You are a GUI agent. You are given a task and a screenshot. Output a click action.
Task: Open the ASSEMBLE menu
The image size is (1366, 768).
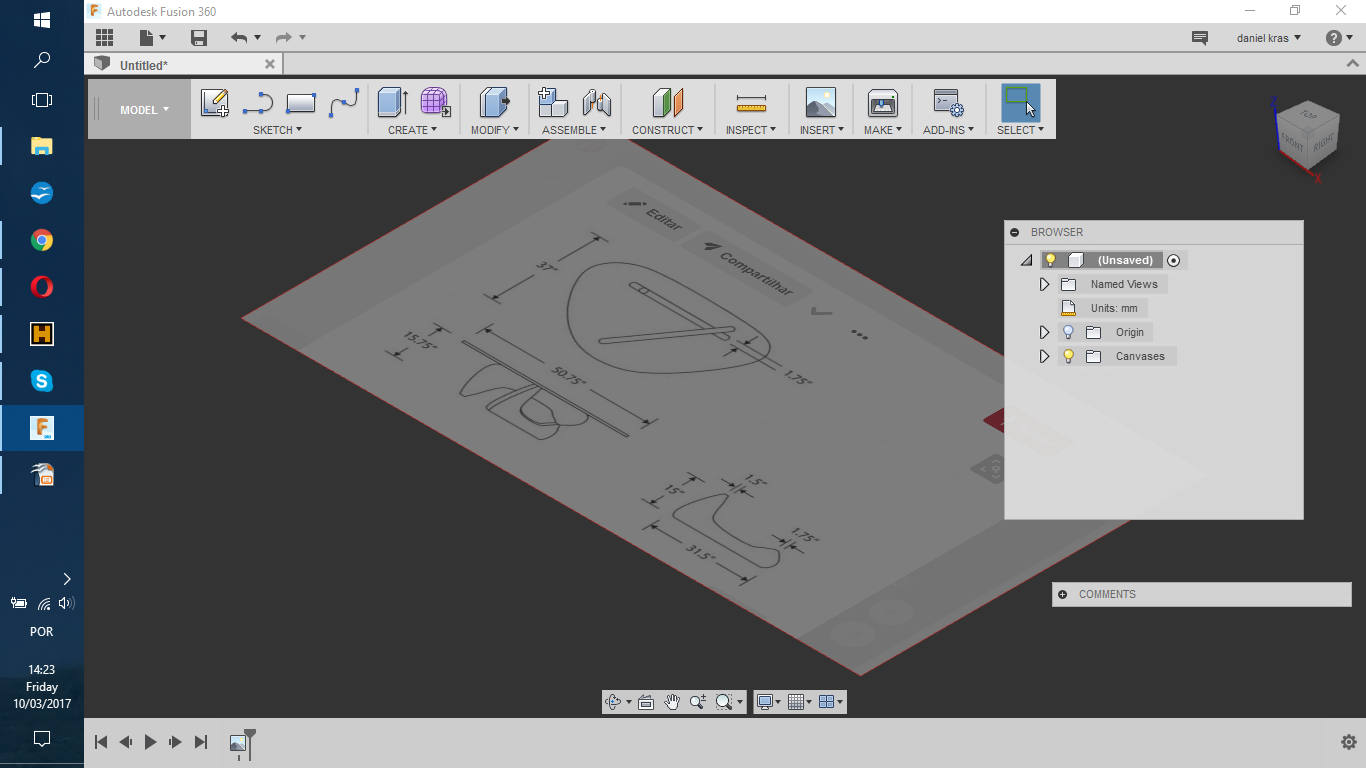tap(574, 130)
